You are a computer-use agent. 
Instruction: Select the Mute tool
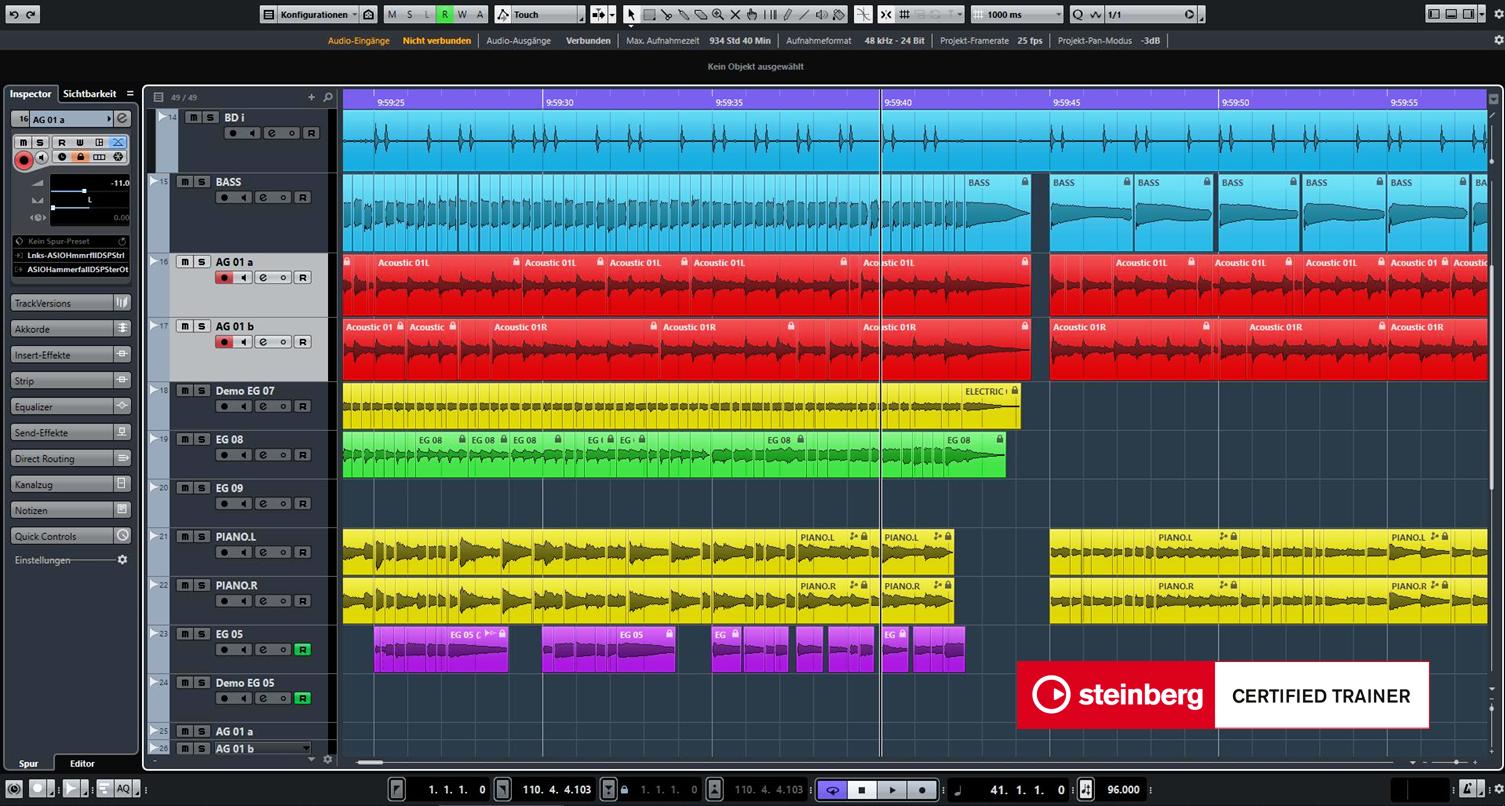pyautogui.click(x=735, y=14)
